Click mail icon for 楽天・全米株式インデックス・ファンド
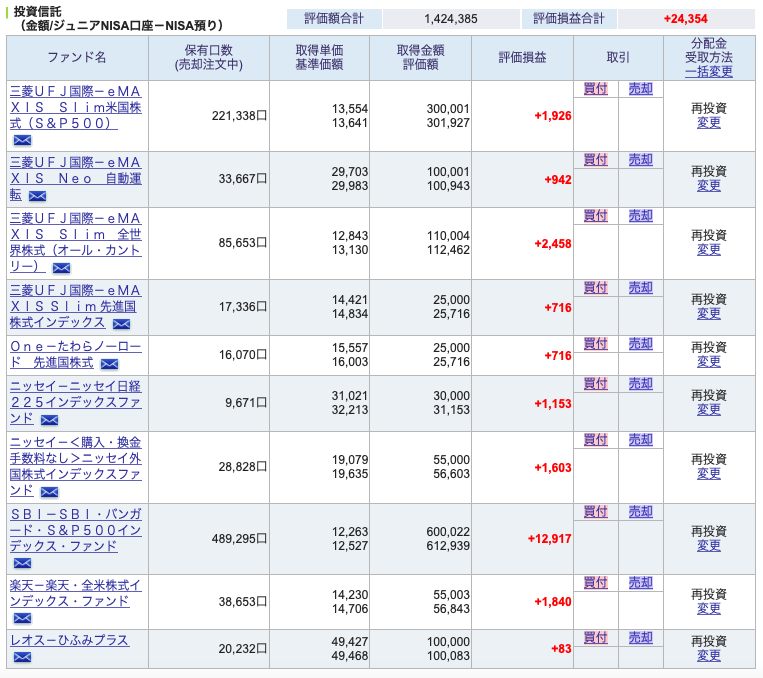 click(x=22, y=619)
